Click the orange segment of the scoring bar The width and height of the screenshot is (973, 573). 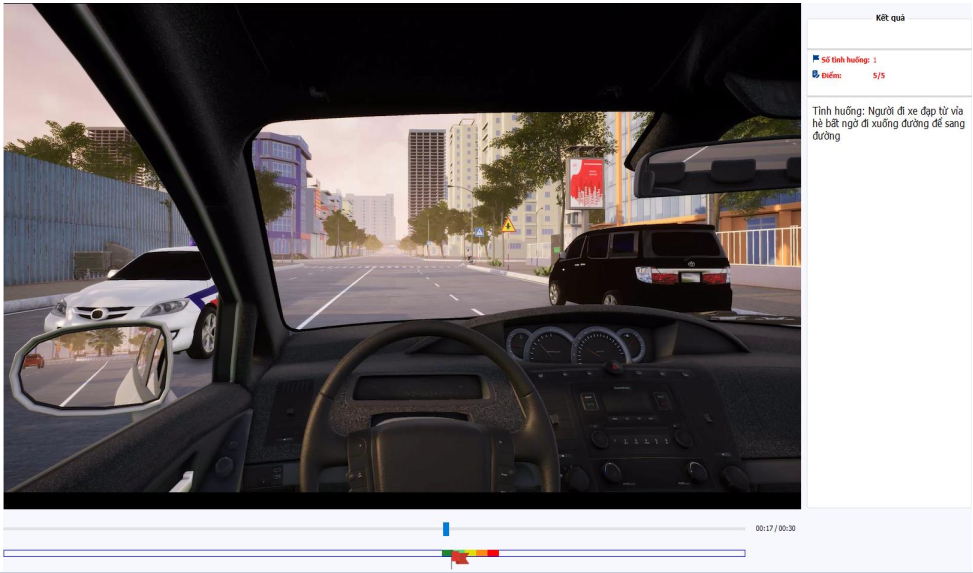tap(482, 553)
